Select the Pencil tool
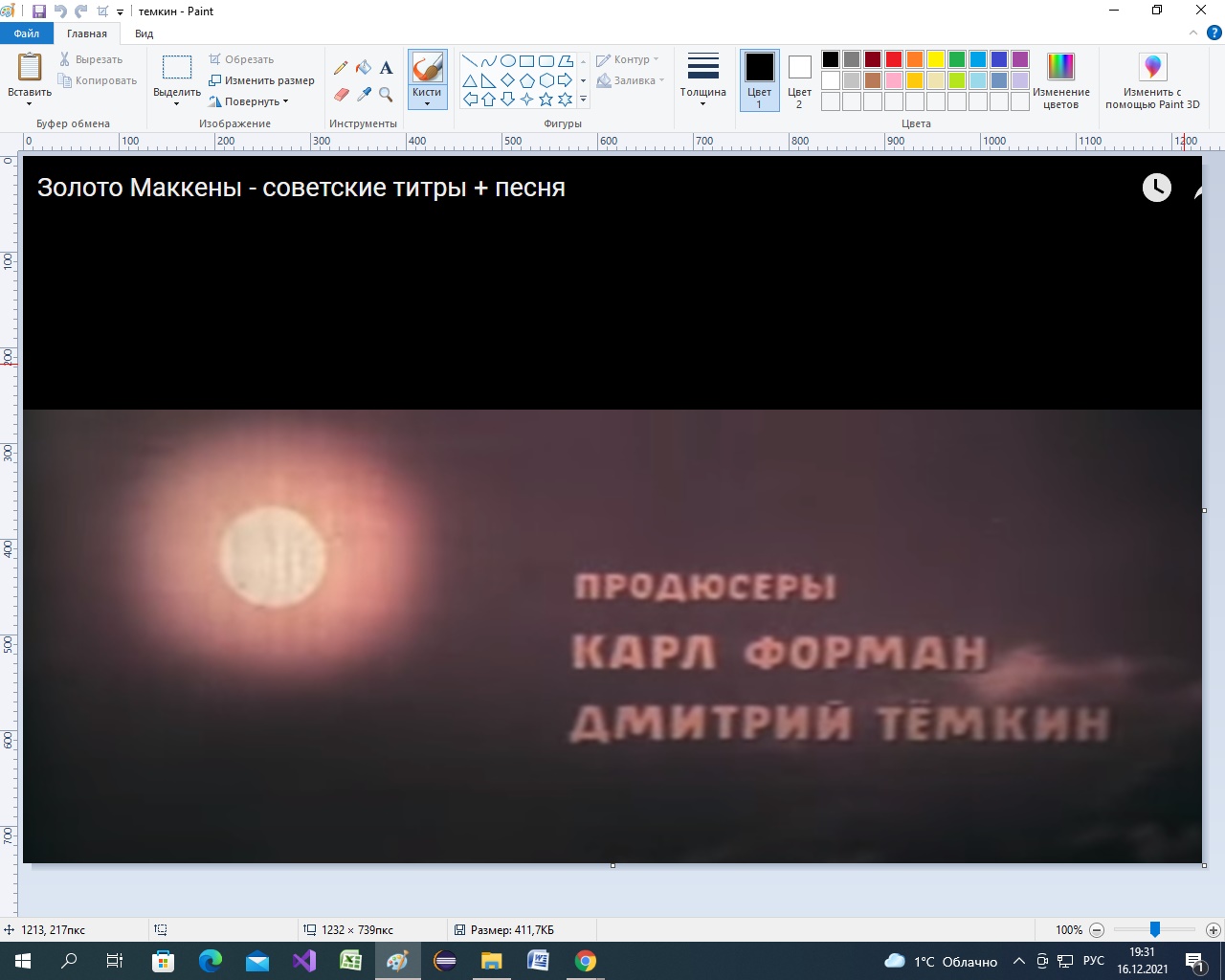The height and width of the screenshot is (980, 1225). (x=341, y=68)
